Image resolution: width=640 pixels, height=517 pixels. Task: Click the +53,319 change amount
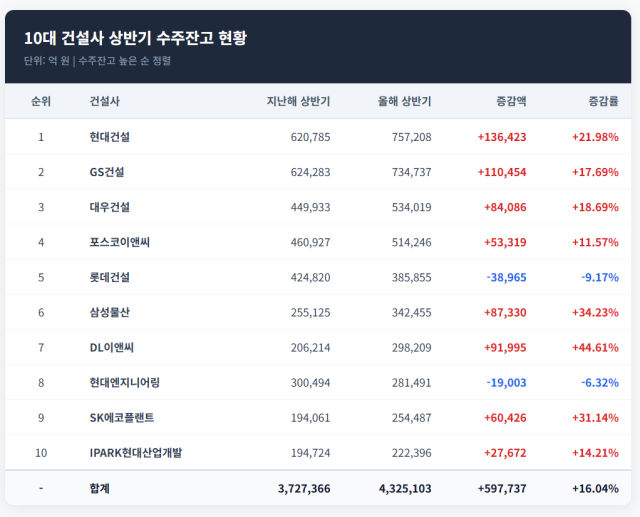pyautogui.click(x=505, y=242)
